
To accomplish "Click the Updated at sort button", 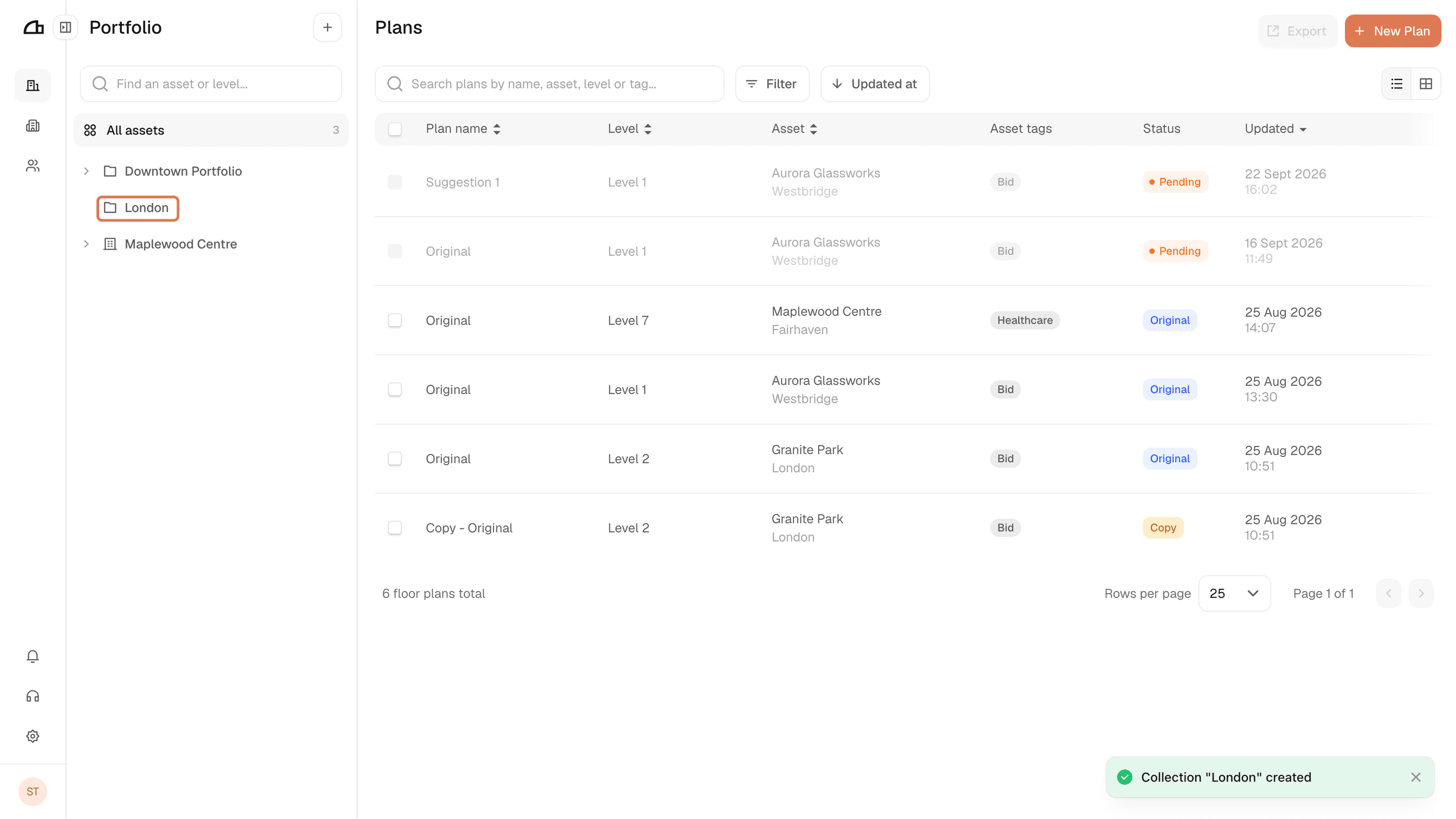I will pyautogui.click(x=875, y=84).
